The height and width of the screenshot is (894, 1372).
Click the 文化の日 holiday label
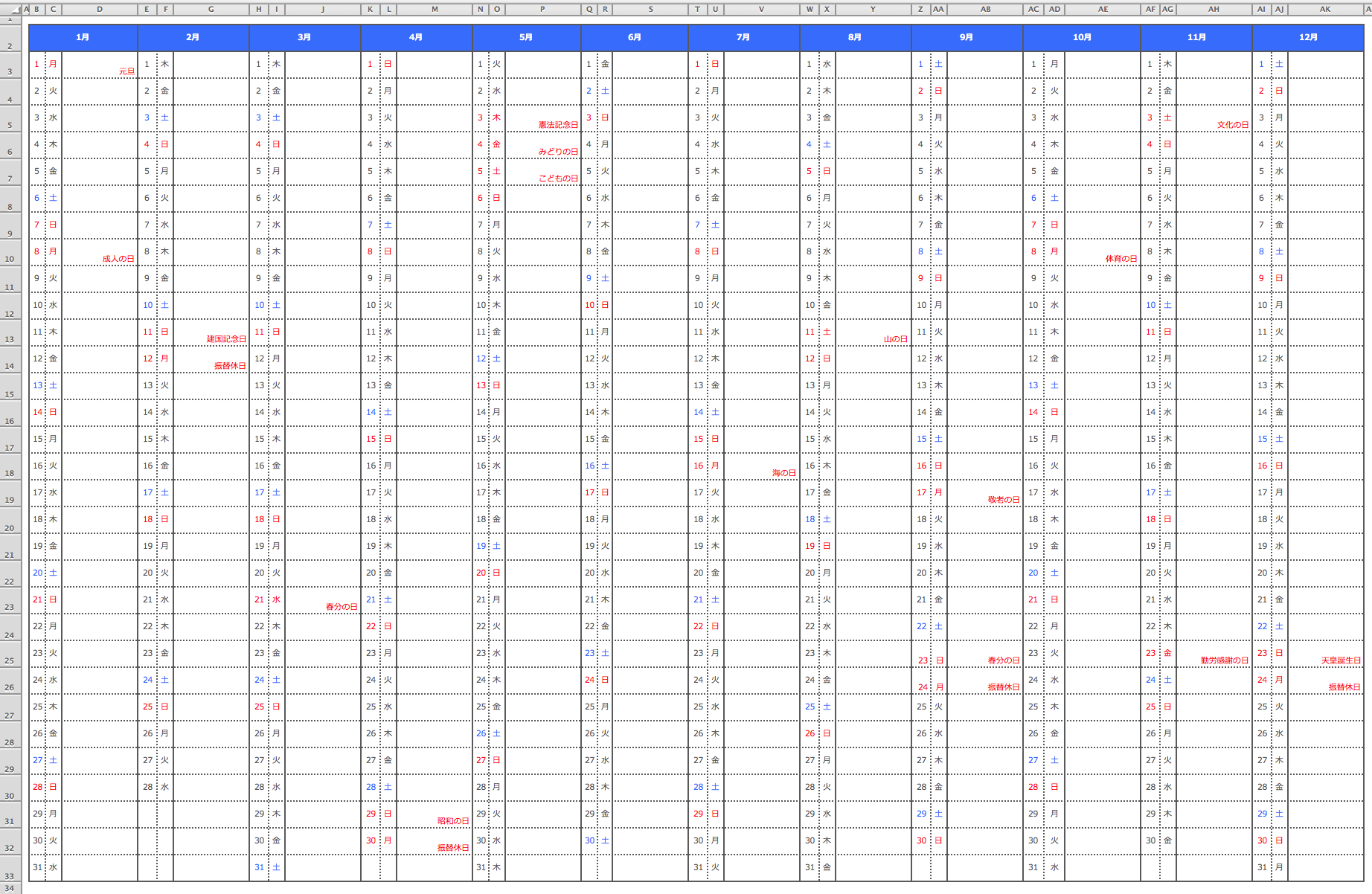1234,125
